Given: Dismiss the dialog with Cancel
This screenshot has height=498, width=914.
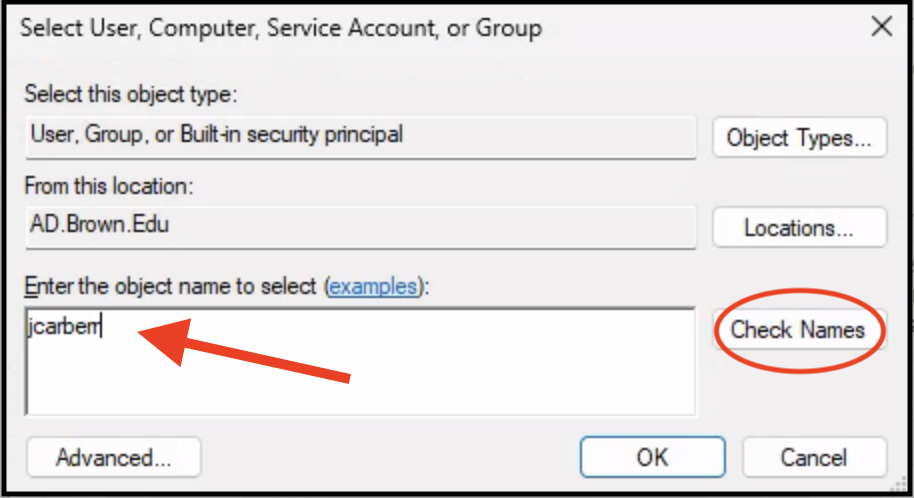Looking at the screenshot, I should click(x=813, y=458).
